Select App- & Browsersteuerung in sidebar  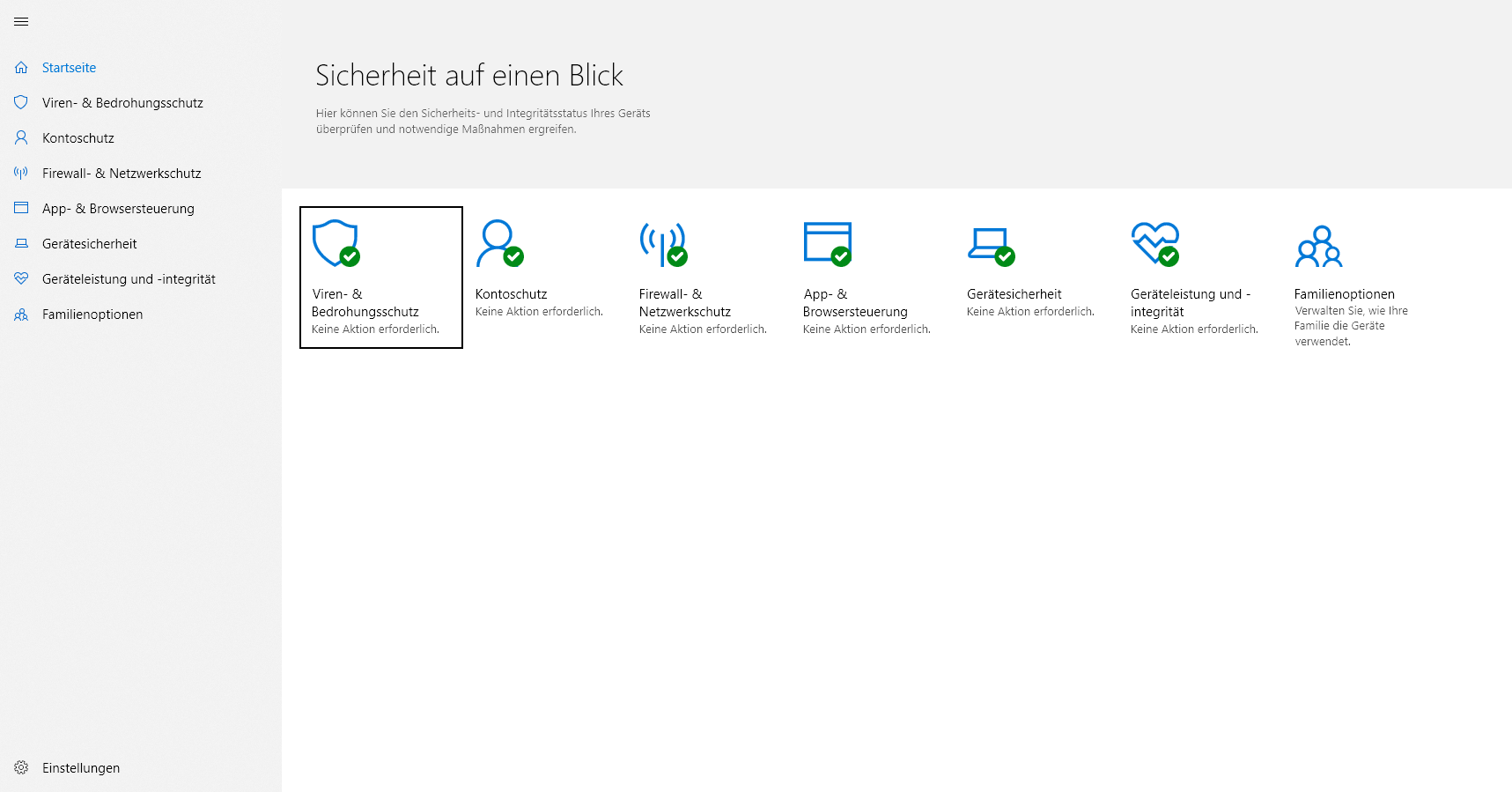click(118, 209)
